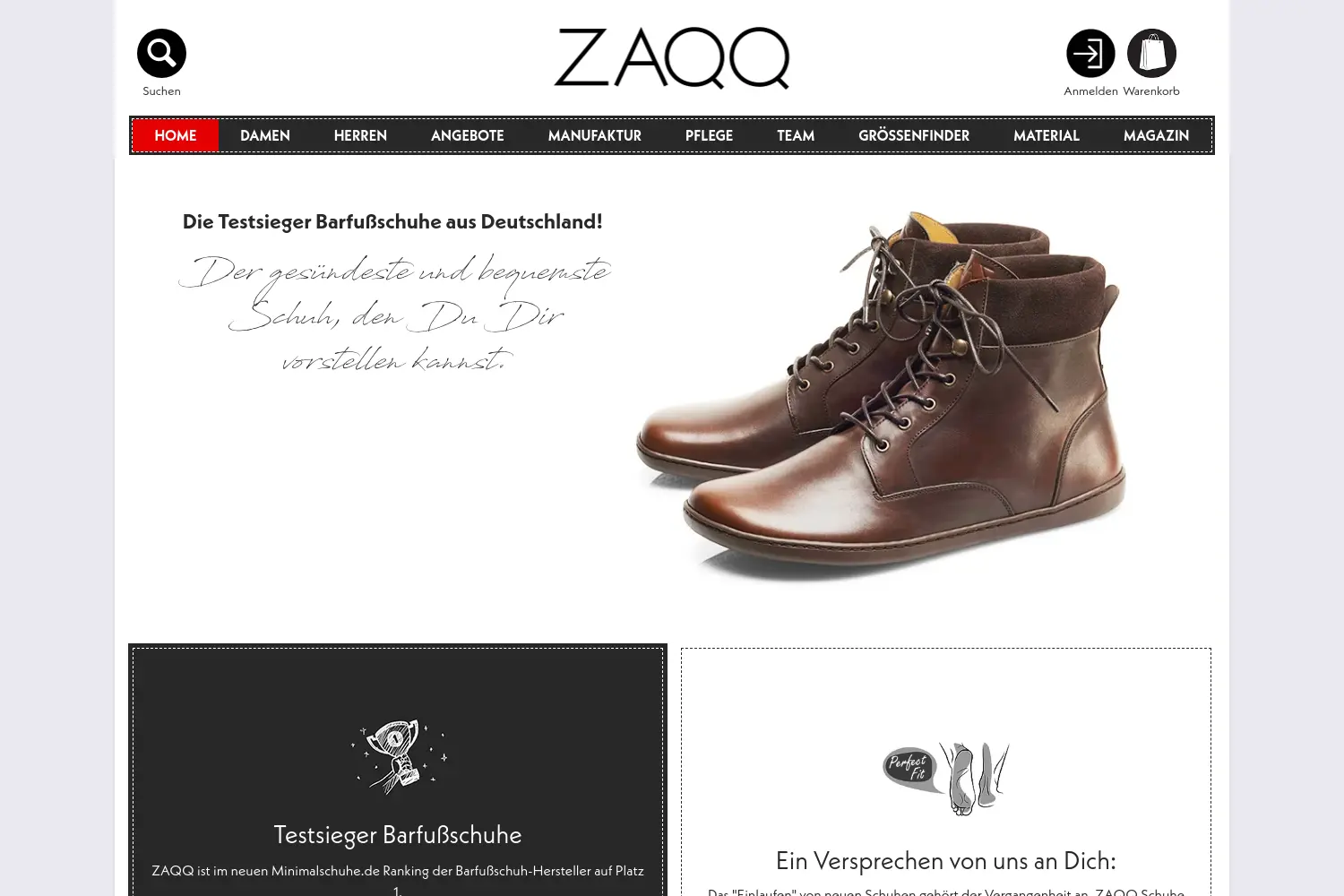1344x896 pixels.
Task: Open the DAMEN menu
Action: [265, 135]
